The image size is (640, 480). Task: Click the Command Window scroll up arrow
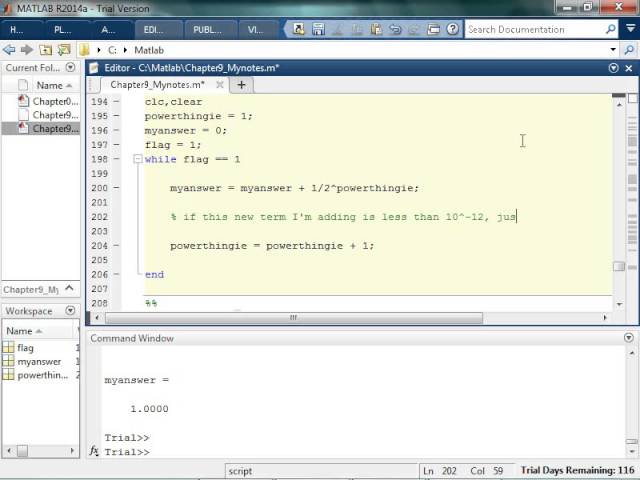click(631, 352)
